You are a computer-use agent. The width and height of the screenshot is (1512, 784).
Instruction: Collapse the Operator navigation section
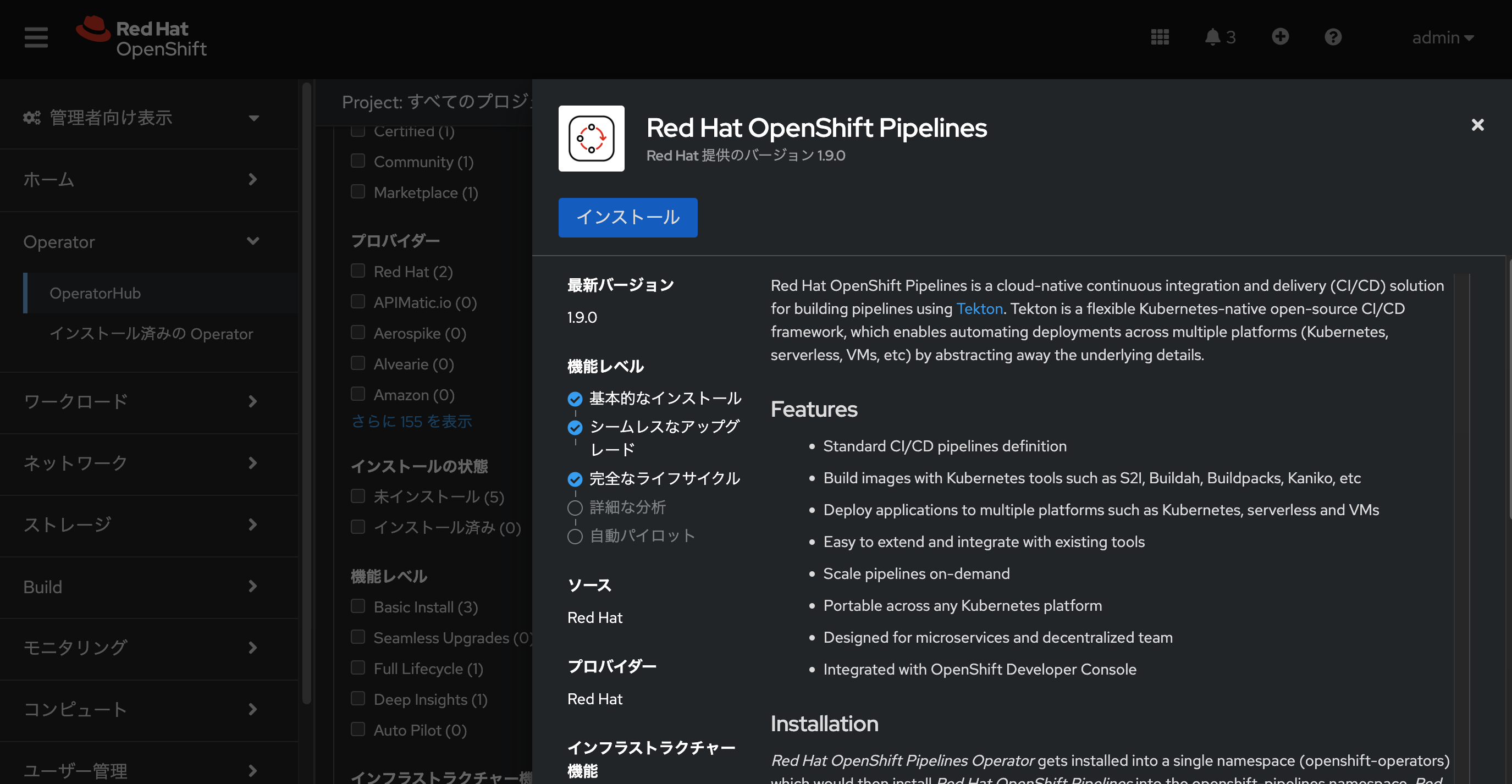pos(149,242)
